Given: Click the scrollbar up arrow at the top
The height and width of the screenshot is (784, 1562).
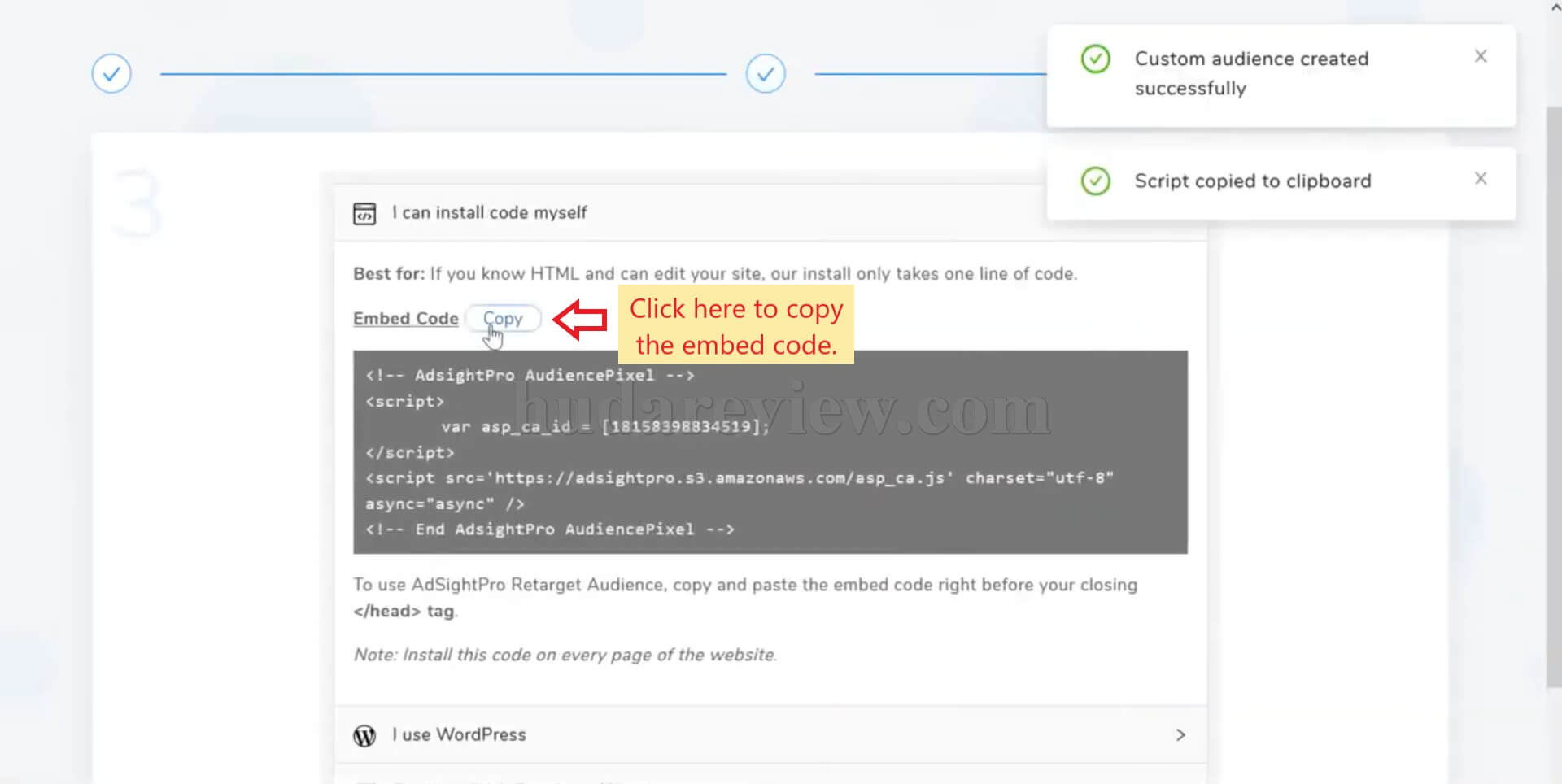Looking at the screenshot, I should 1554,7.
